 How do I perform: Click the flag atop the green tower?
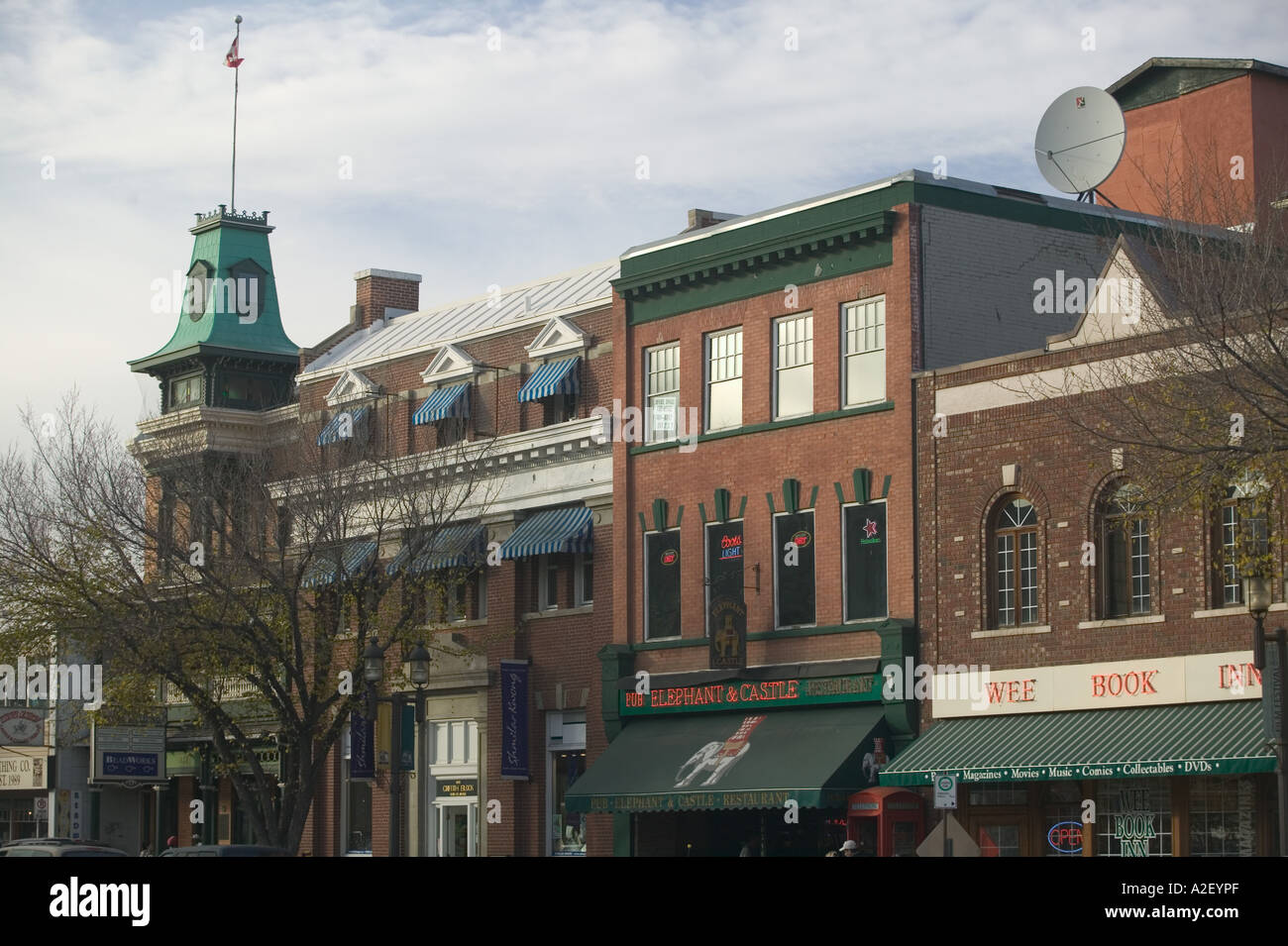(x=235, y=53)
